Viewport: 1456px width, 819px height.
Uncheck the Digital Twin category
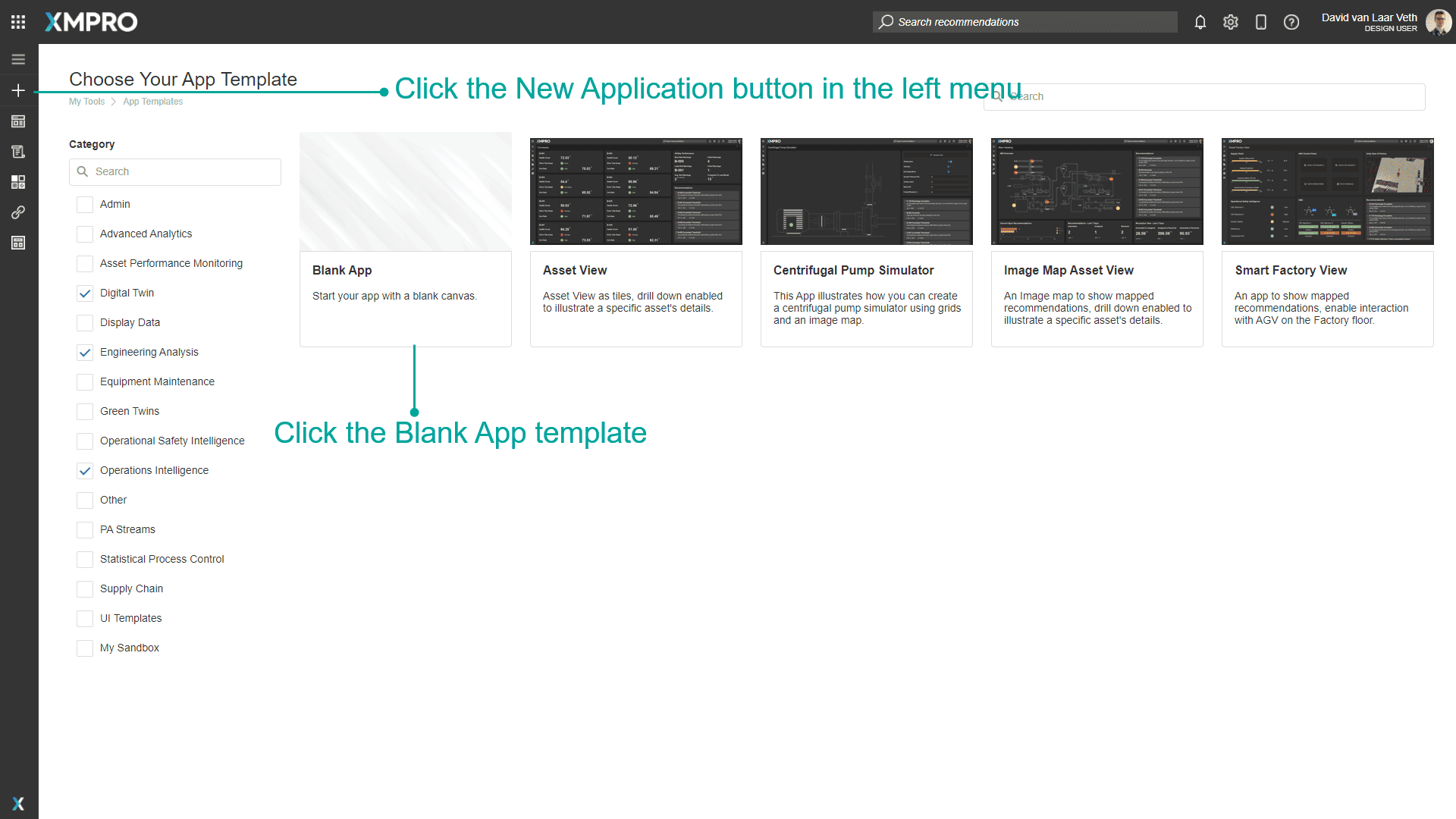[85, 293]
